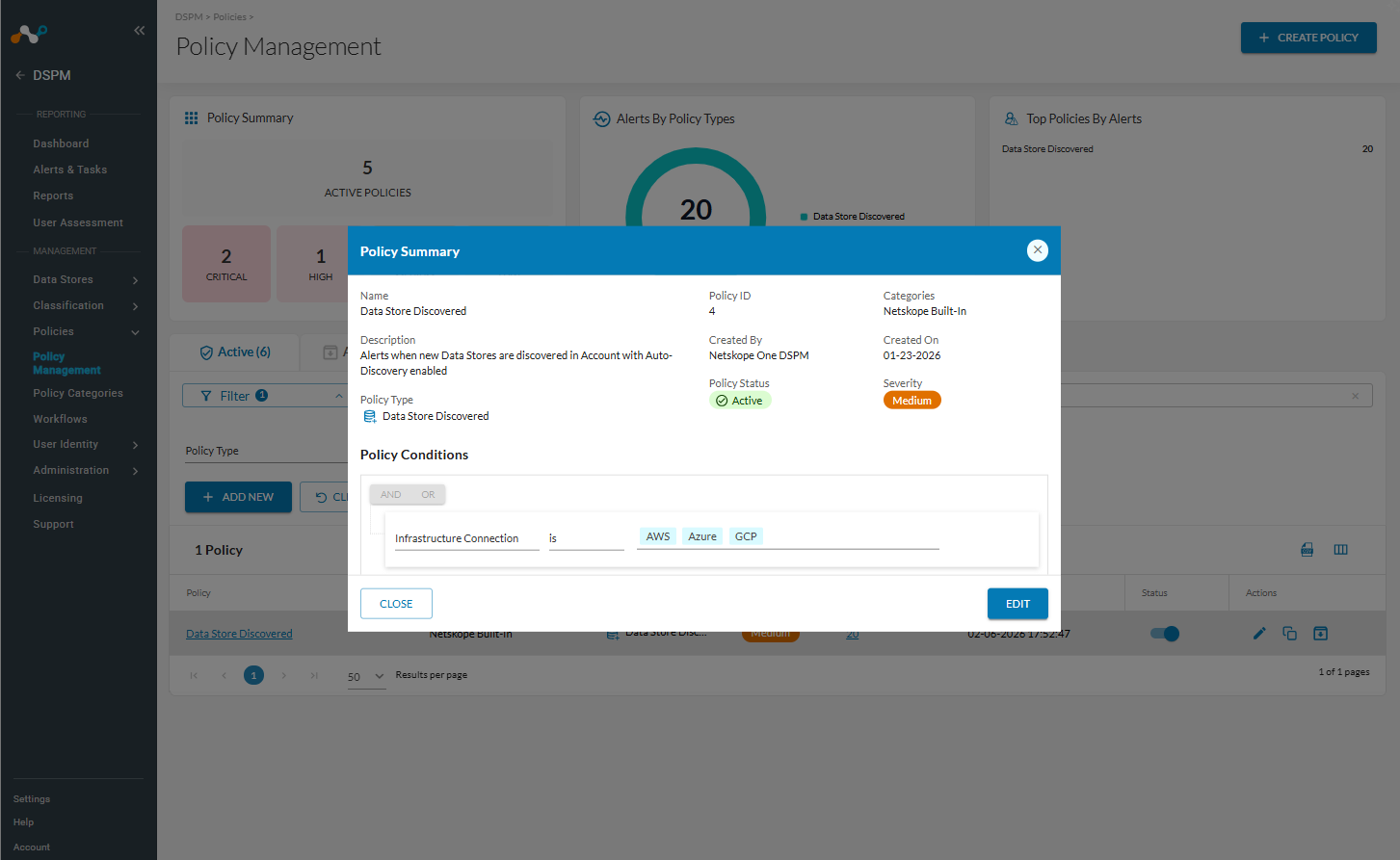Collapse the sidebar with double-chevron icon
The height and width of the screenshot is (860, 1400).
coord(140,31)
